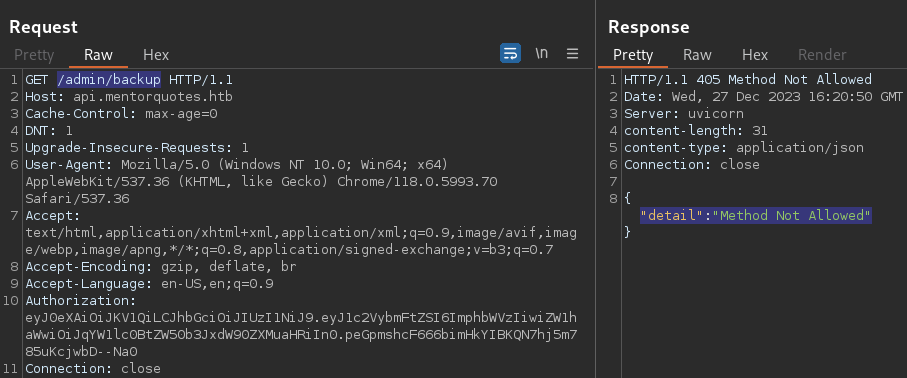This screenshot has height=378, width=907.
Task: Click the highlighted /admin/backup path
Action: coord(109,79)
